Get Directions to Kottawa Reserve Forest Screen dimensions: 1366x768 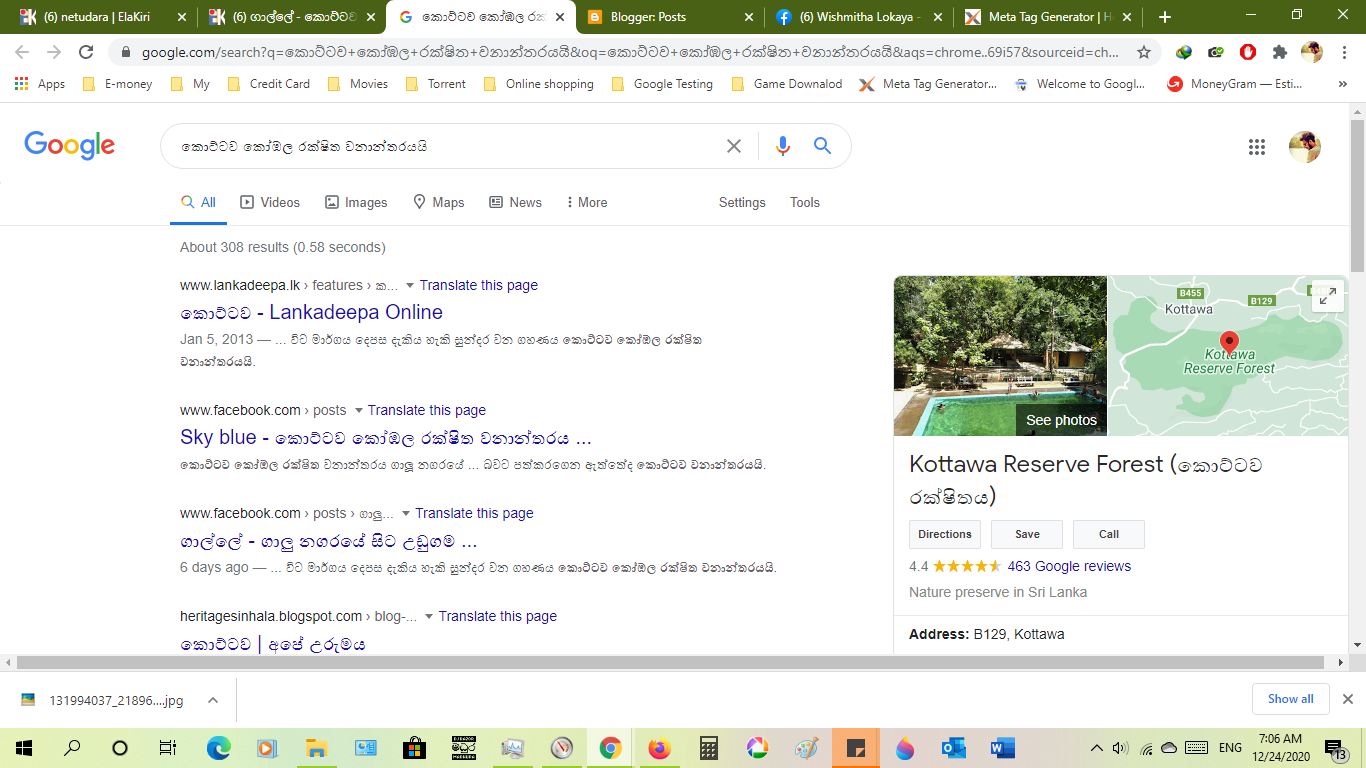[945, 534]
